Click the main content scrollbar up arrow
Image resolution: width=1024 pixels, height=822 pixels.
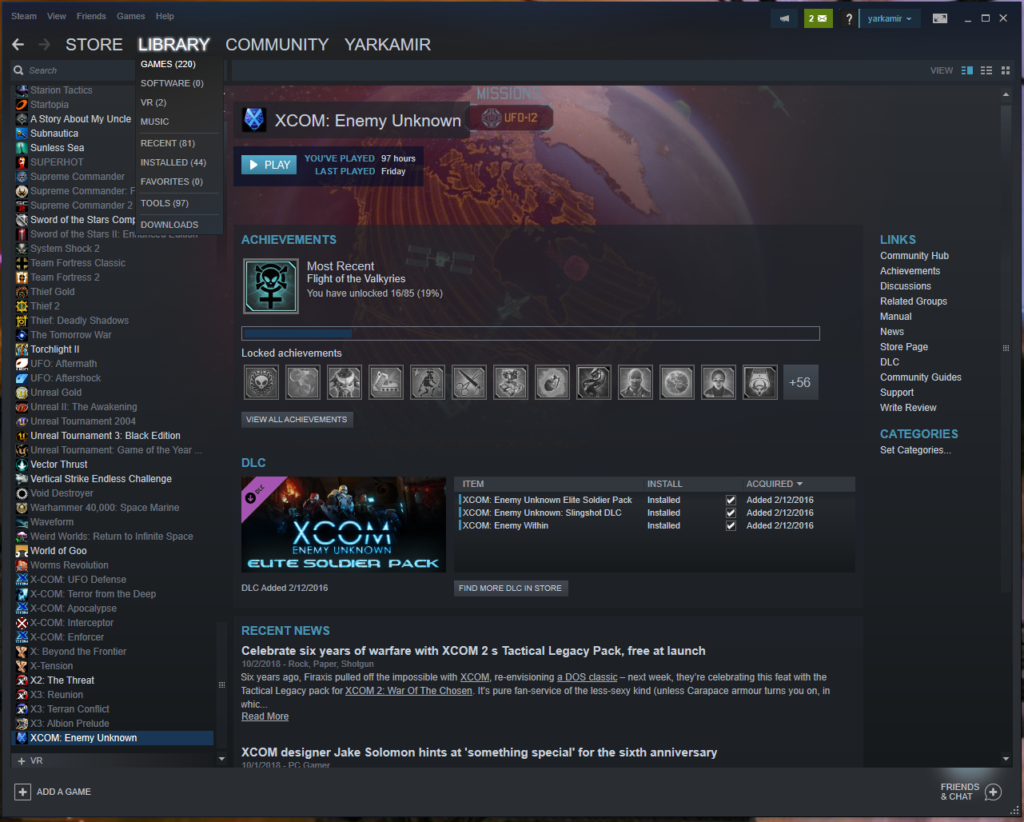[1006, 95]
